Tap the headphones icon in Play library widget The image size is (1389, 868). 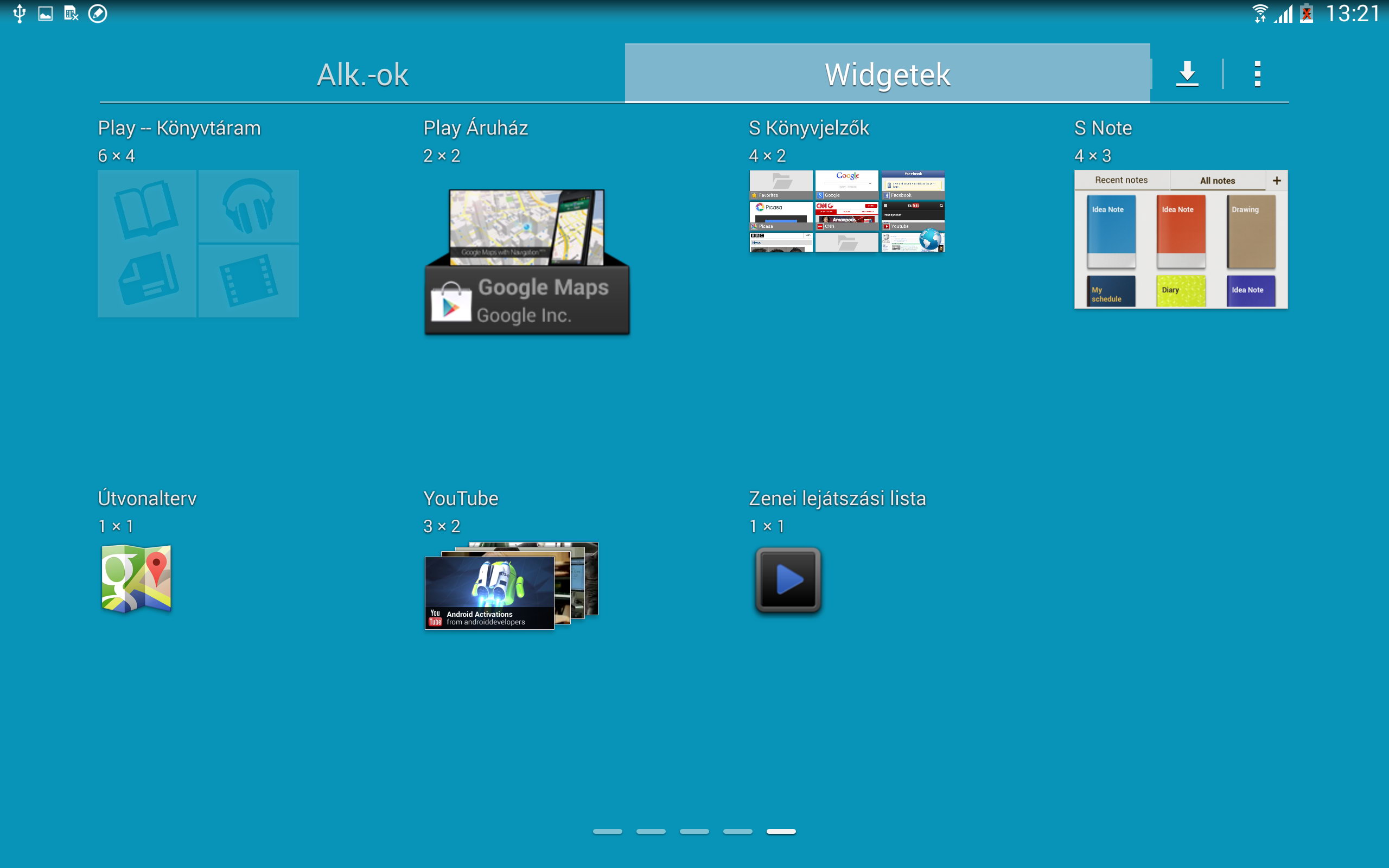click(249, 206)
